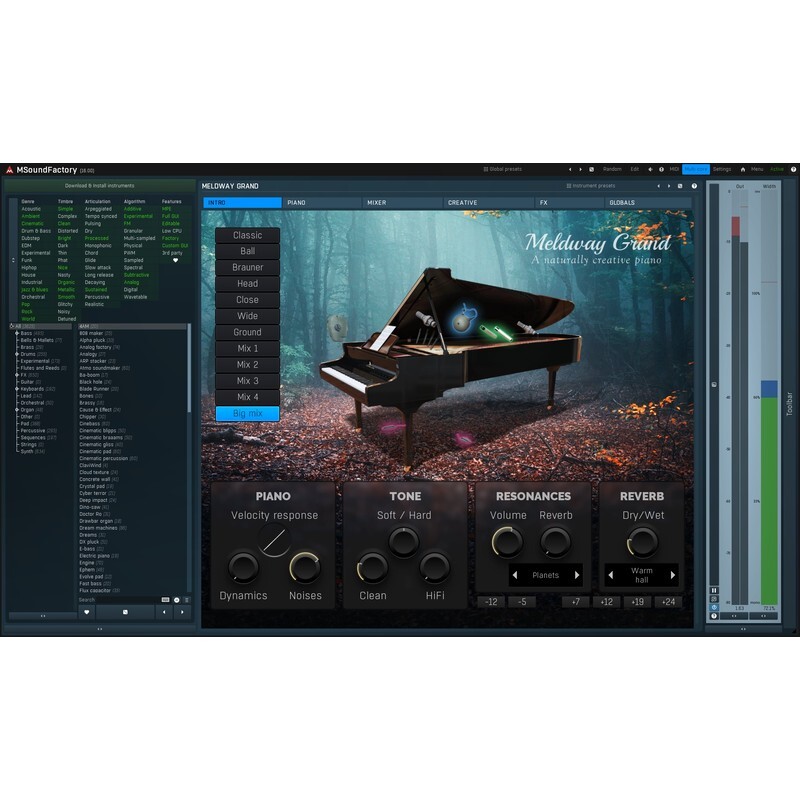Viewport: 800px width, 800px height.
Task: Toggle the Big mix microphone preset
Action: (247, 413)
